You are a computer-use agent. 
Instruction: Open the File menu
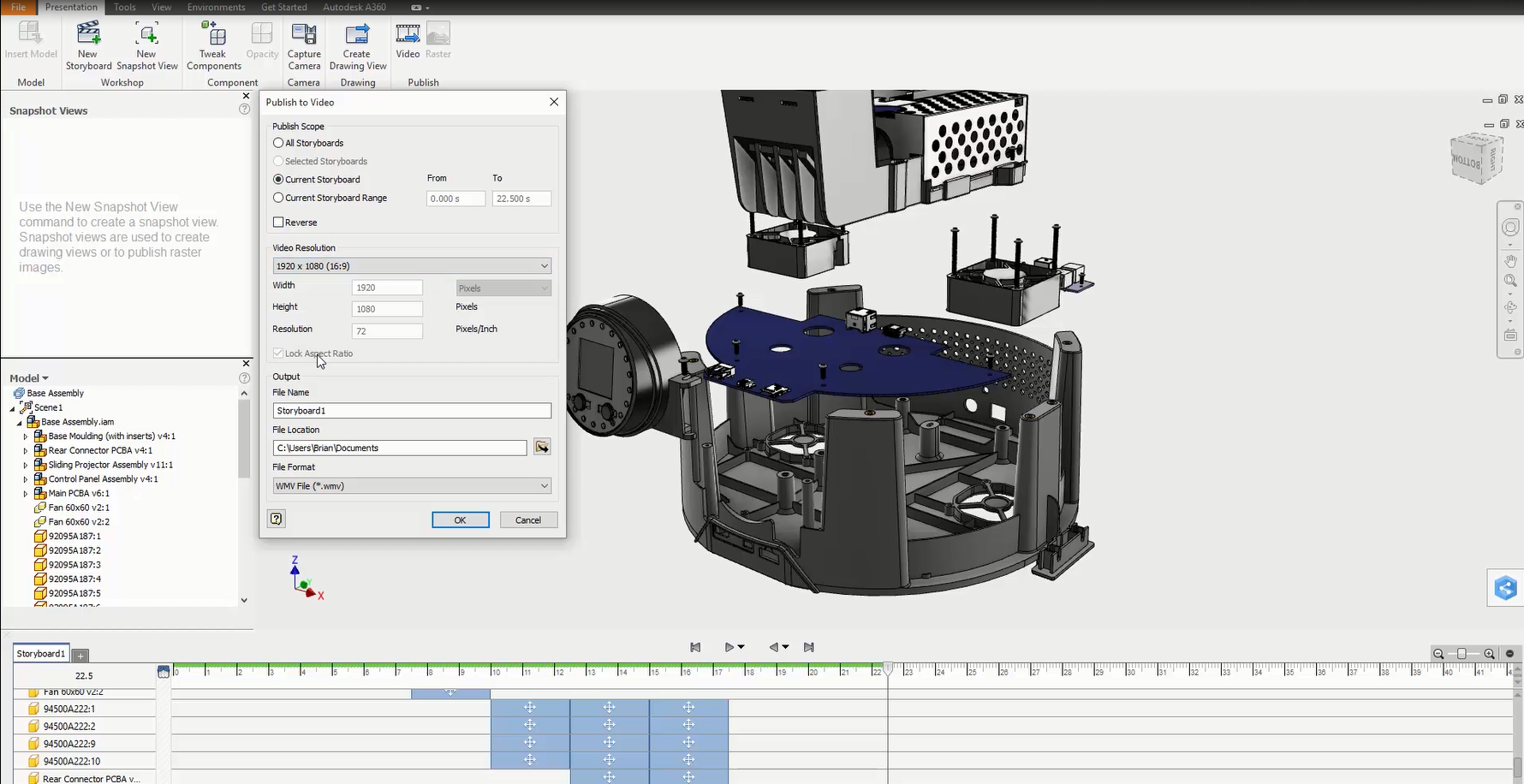click(x=18, y=7)
